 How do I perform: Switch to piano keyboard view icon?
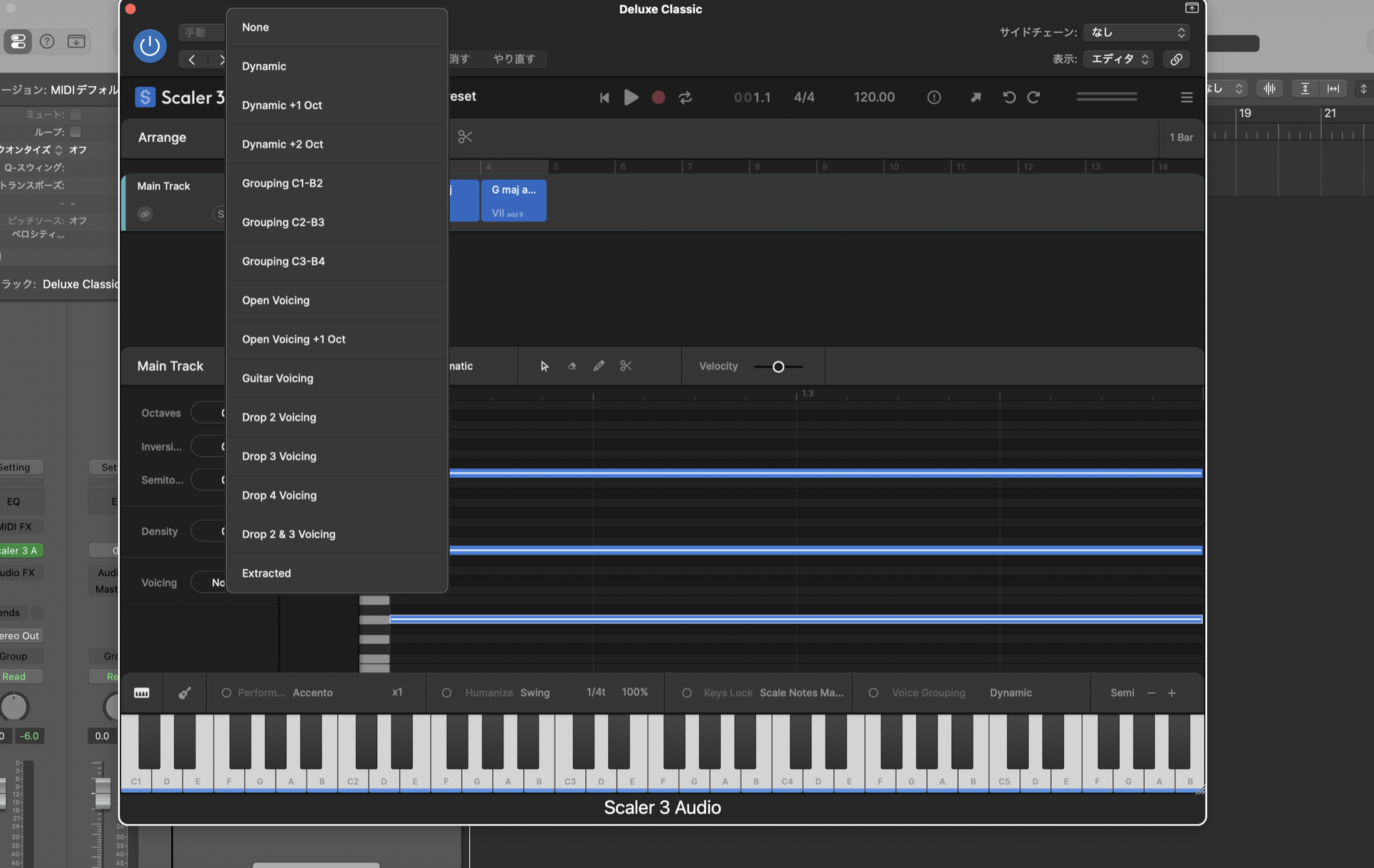[142, 693]
